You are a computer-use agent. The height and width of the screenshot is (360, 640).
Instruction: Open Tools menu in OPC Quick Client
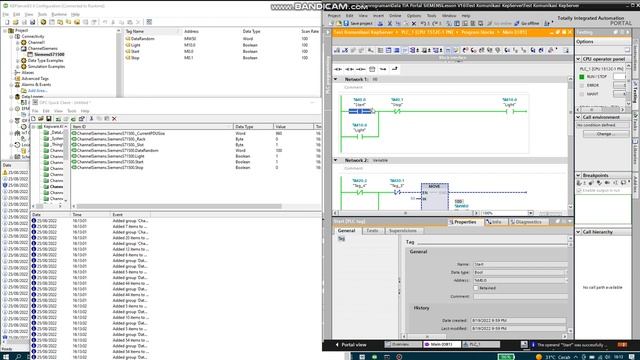(x=72, y=111)
